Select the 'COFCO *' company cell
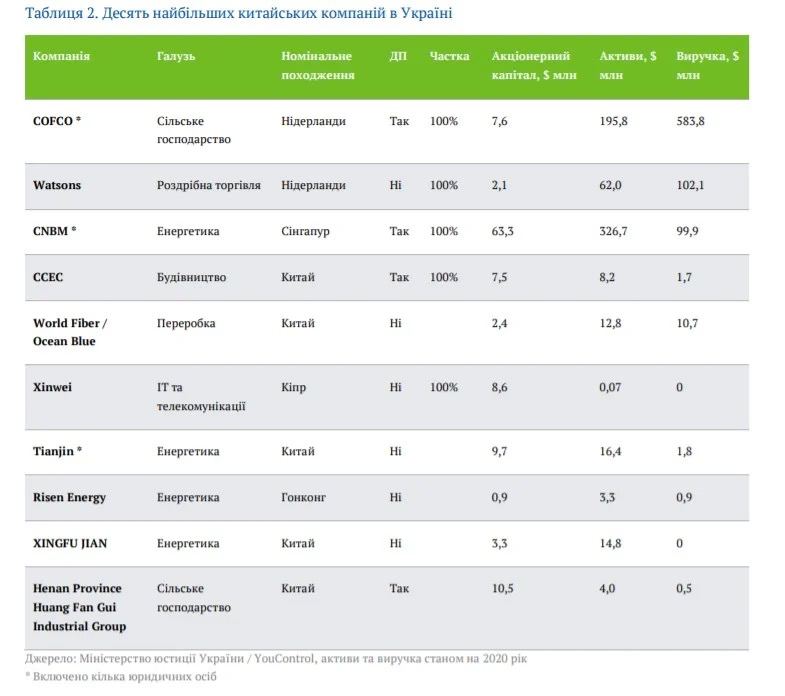 (x=57, y=121)
